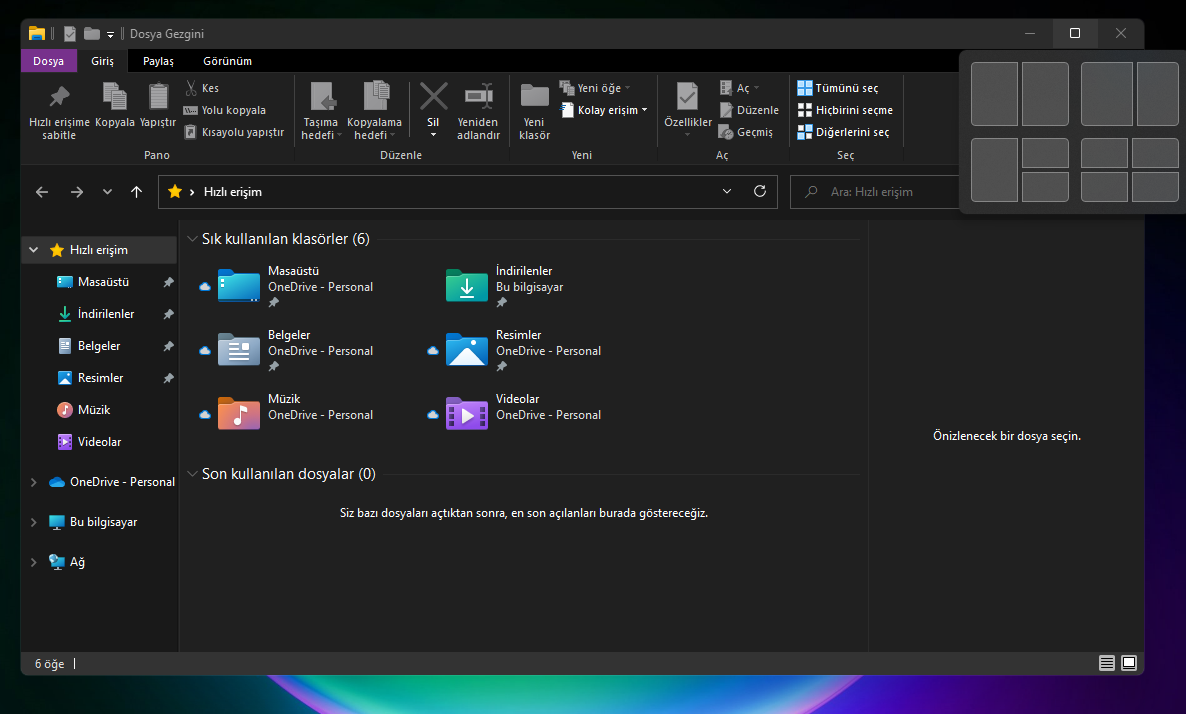This screenshot has height=714, width=1186.
Task: Select Masaüstü in navigation pane
Action: [104, 281]
